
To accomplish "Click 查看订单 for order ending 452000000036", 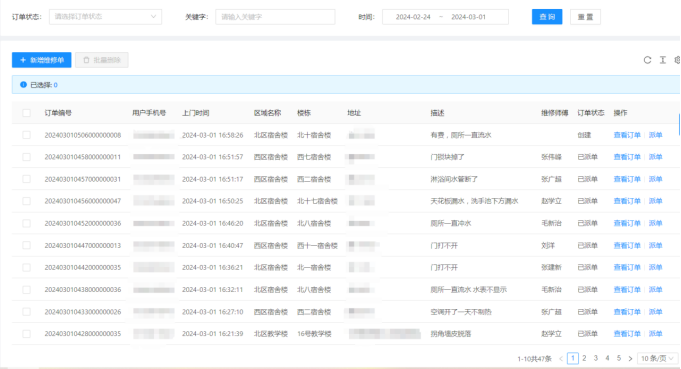I will coord(627,223).
